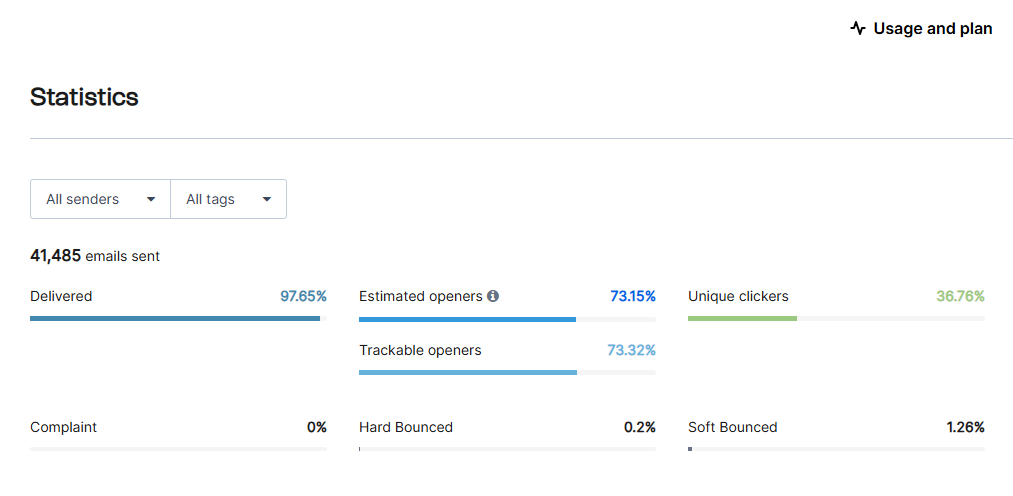Click the Hard Bounced label
Screen dimensions: 1013x496
(x=406, y=427)
